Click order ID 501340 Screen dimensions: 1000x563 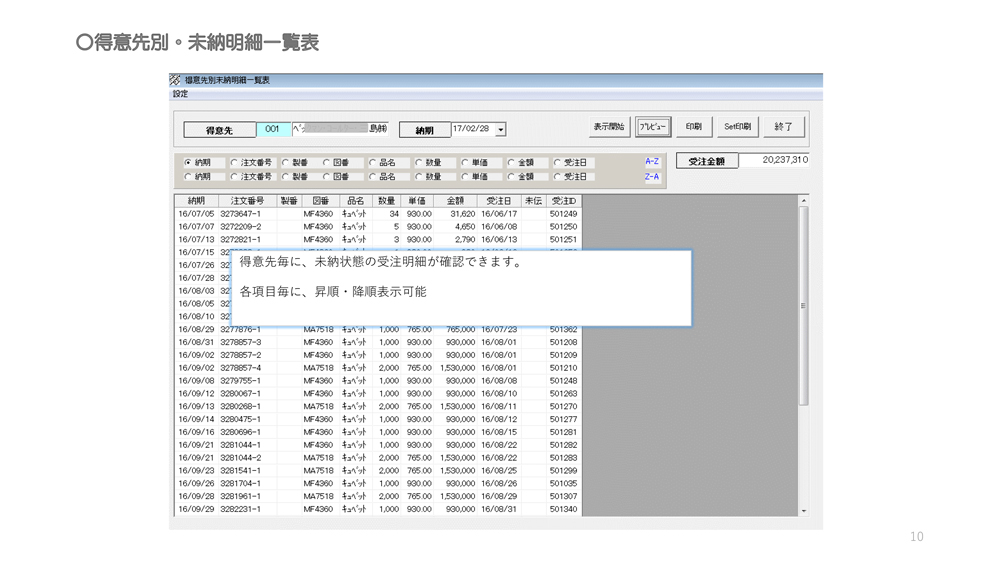pos(563,509)
